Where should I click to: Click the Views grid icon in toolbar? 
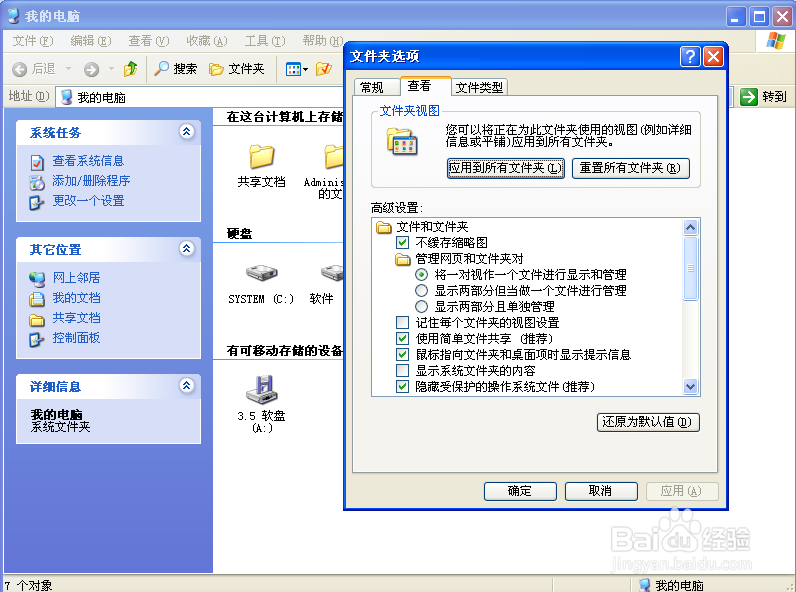(x=293, y=69)
